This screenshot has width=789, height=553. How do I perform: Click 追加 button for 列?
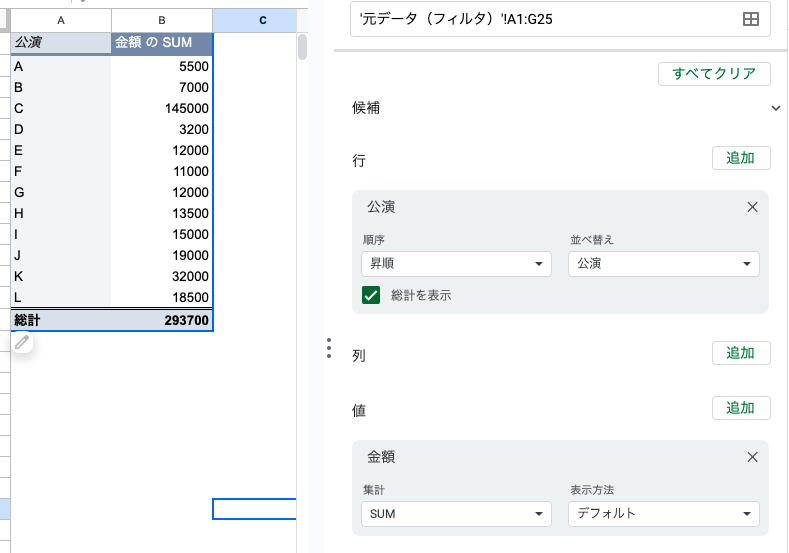click(741, 353)
